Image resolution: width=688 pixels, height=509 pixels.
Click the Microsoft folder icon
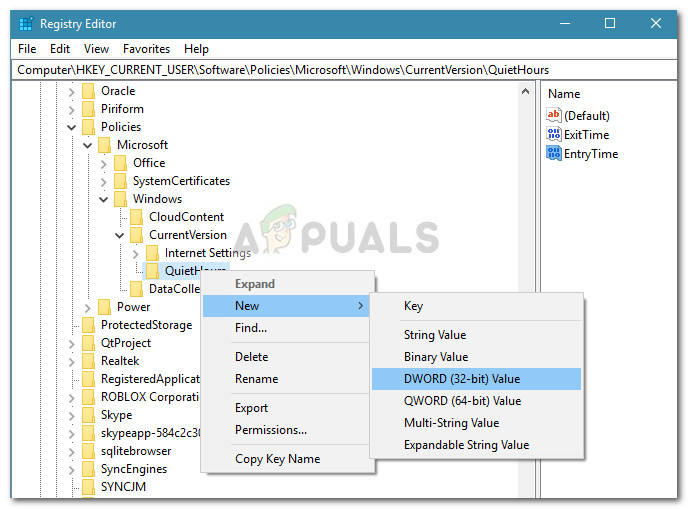click(x=104, y=145)
